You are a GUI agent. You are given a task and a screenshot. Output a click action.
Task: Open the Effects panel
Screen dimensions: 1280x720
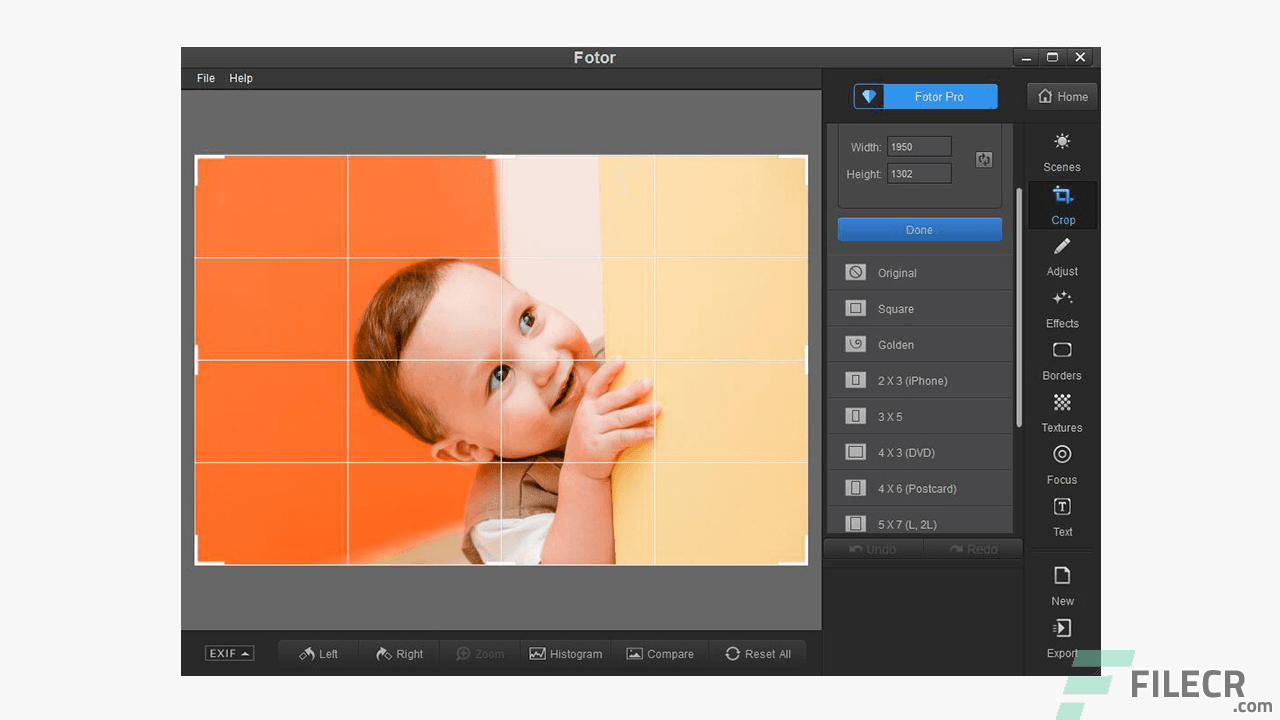coord(1062,309)
